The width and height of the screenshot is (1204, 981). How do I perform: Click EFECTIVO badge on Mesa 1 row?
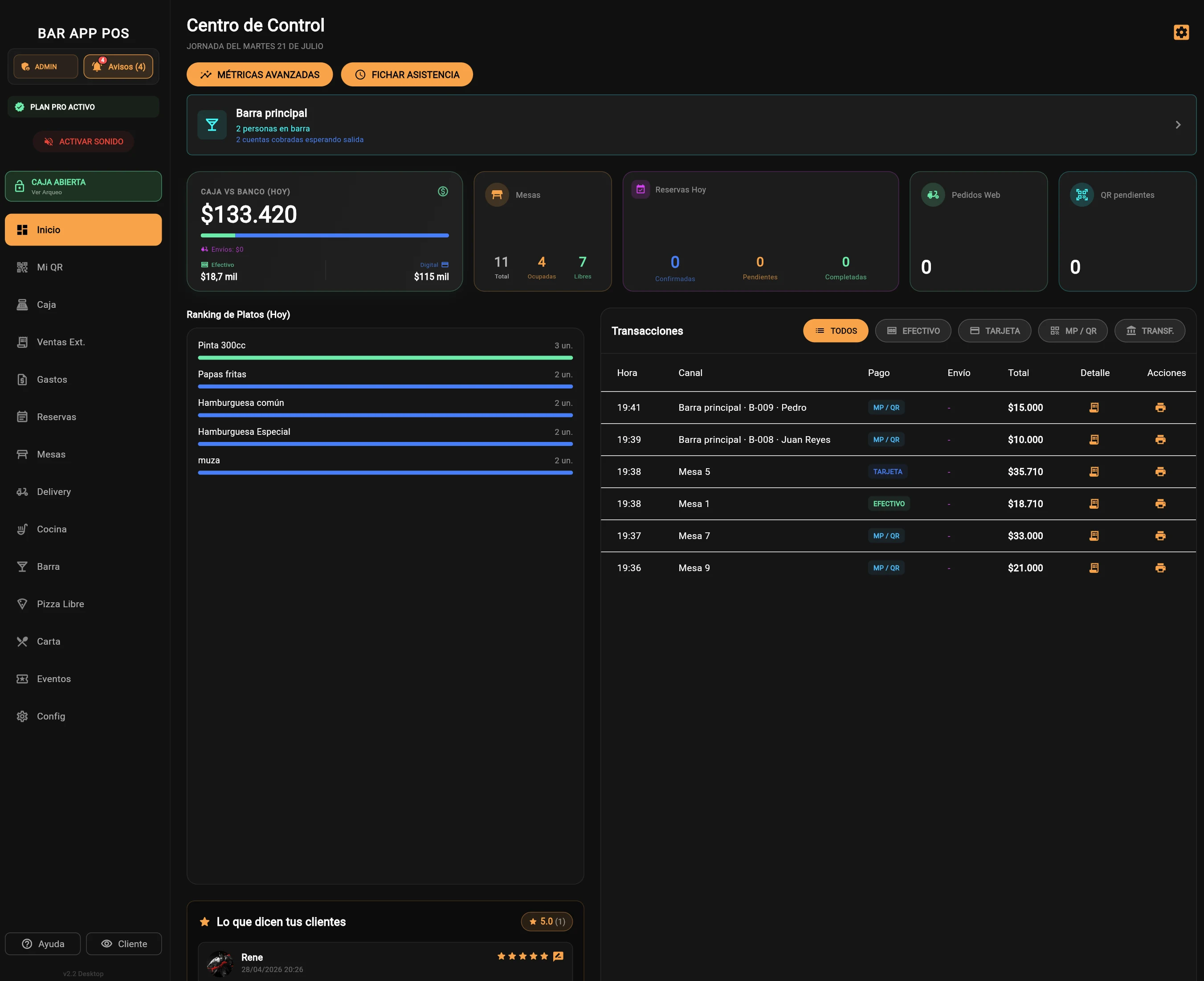point(889,503)
